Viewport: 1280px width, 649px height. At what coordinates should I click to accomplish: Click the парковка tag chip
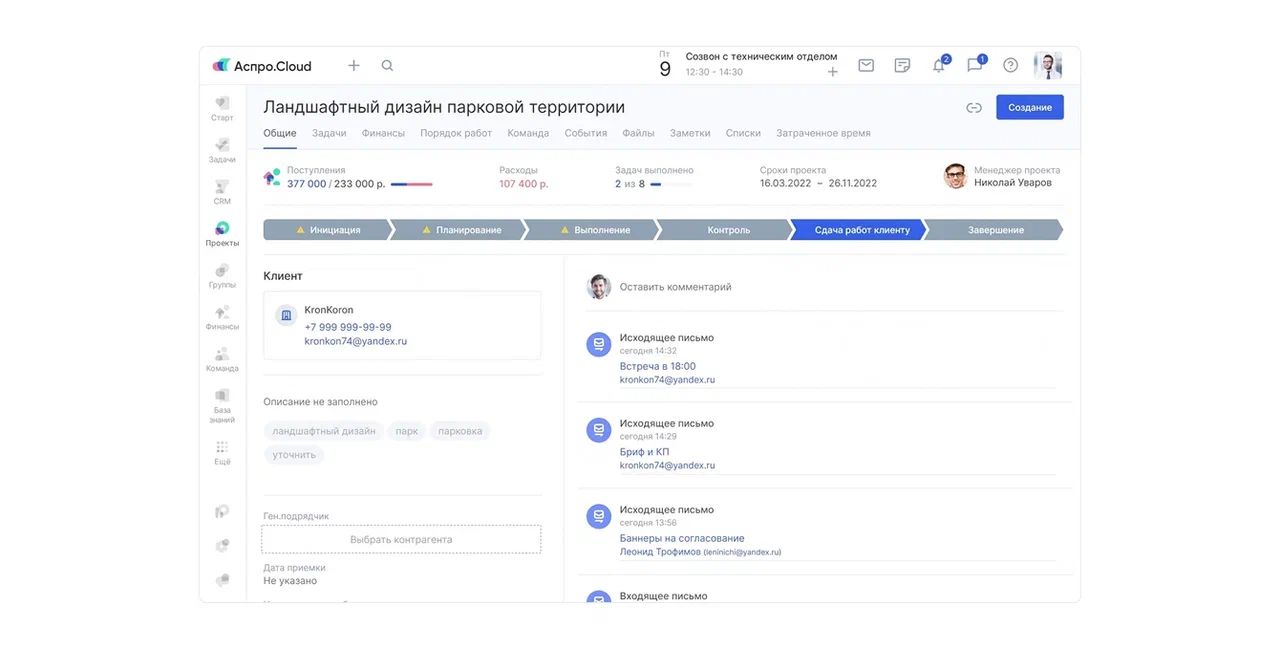[460, 431]
